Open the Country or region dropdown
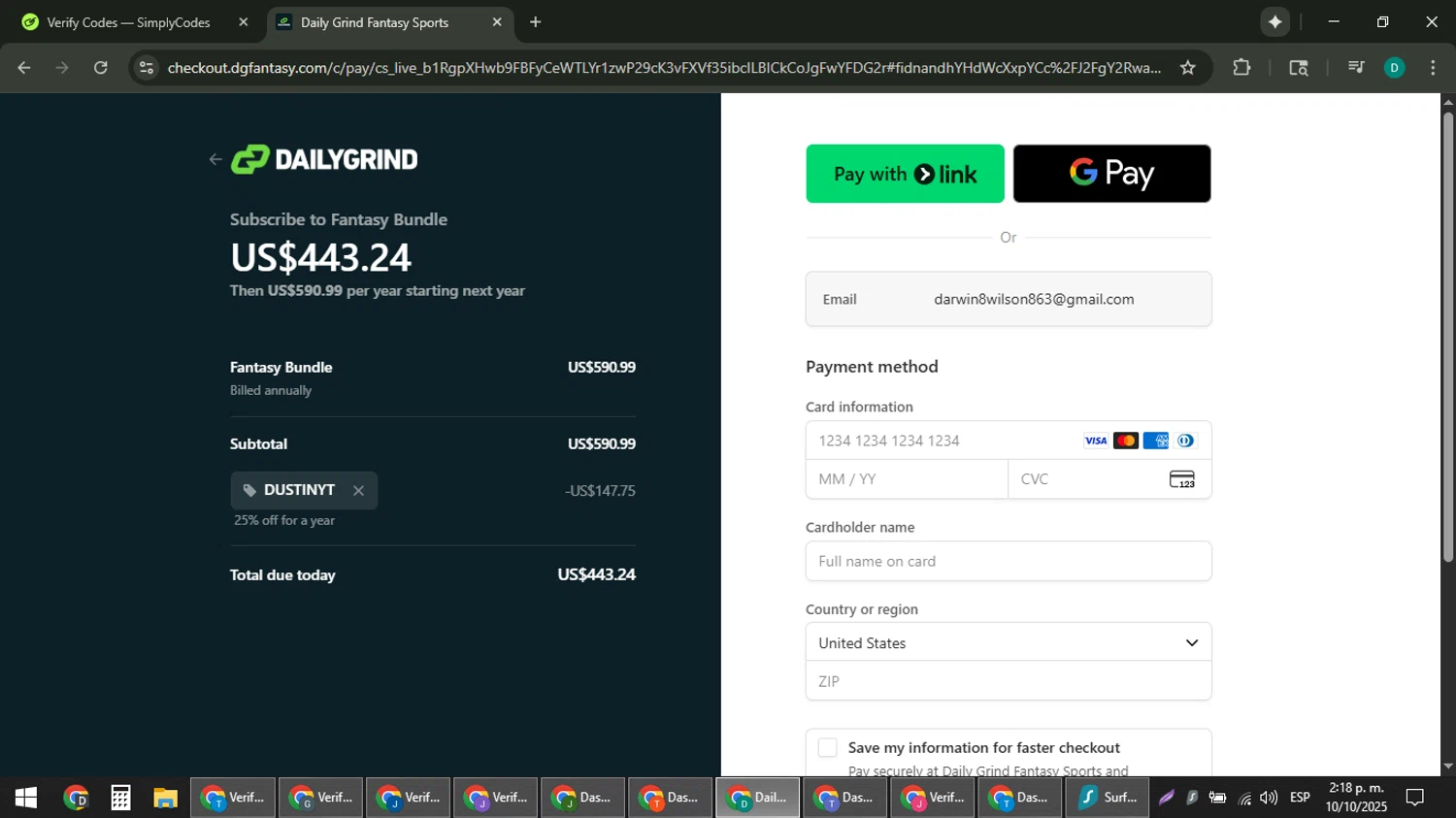 [x=1009, y=642]
